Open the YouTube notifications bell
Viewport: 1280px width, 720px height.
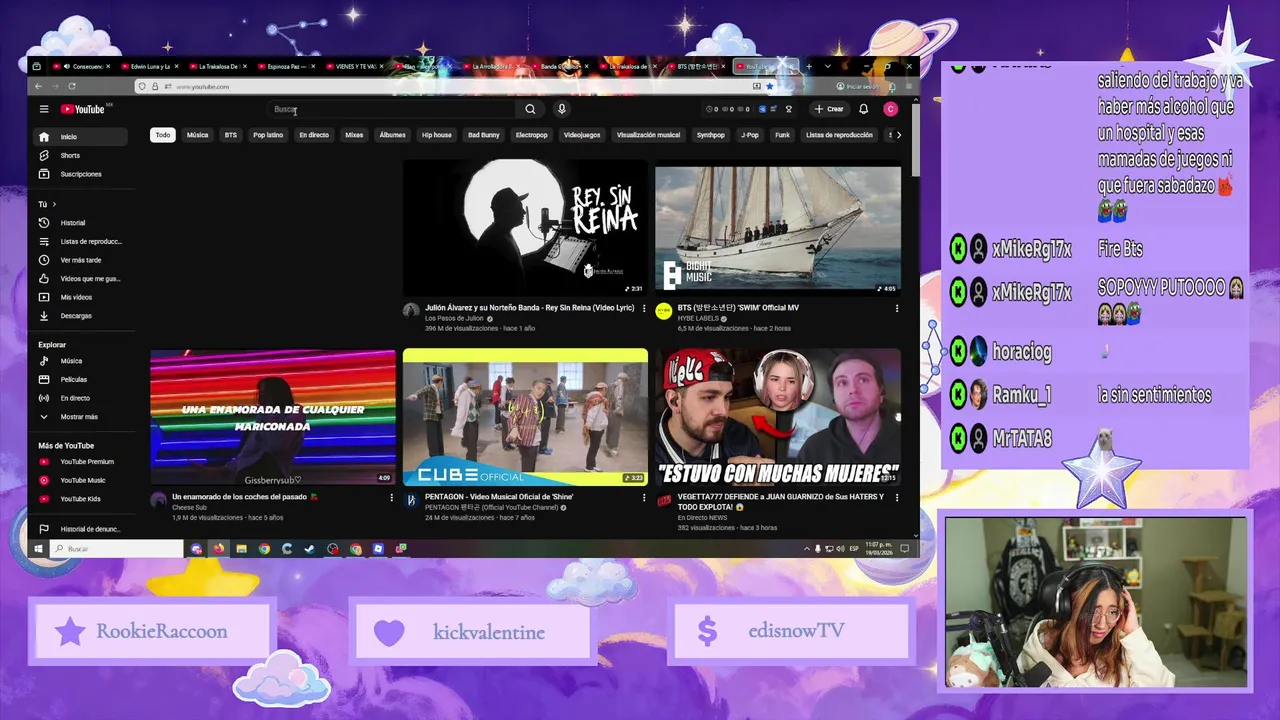(863, 109)
